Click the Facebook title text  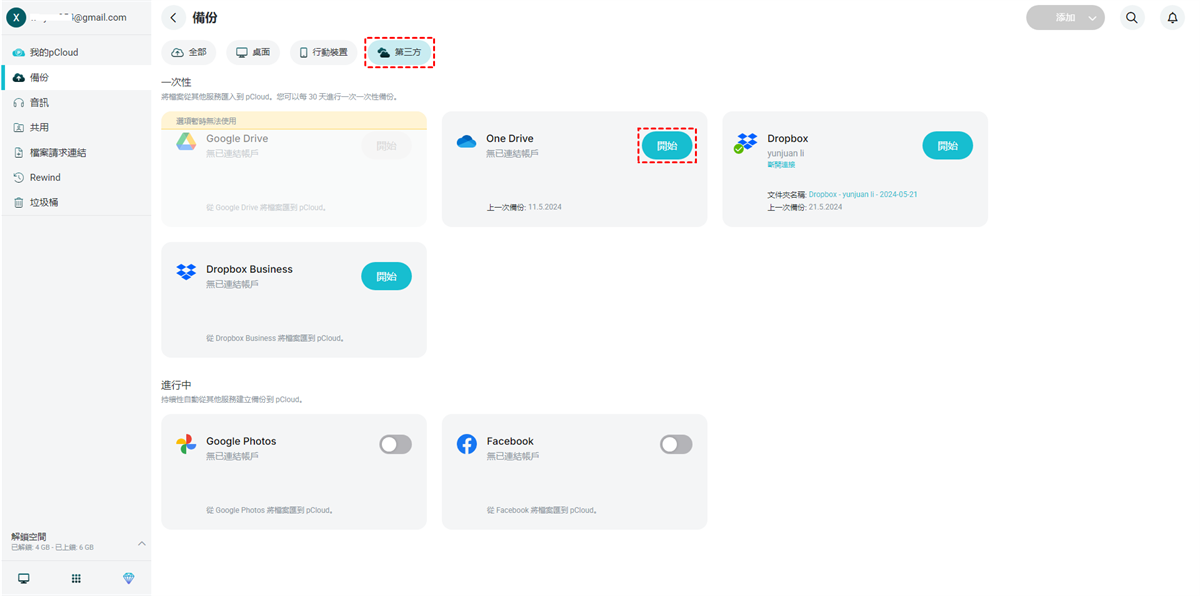pyautogui.click(x=510, y=441)
